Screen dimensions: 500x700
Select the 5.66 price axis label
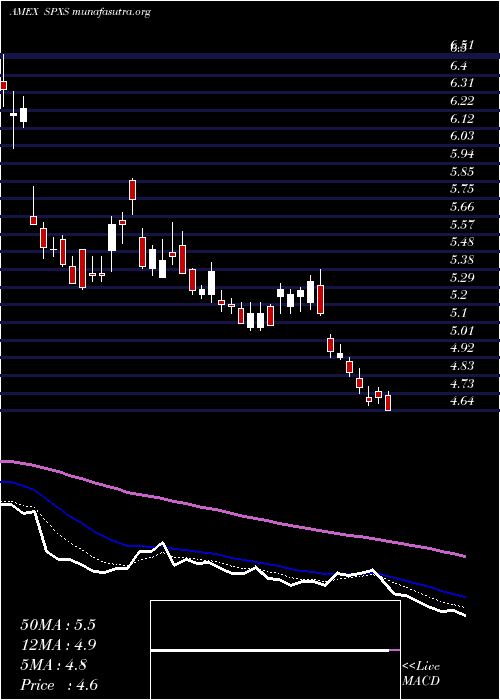point(462,207)
